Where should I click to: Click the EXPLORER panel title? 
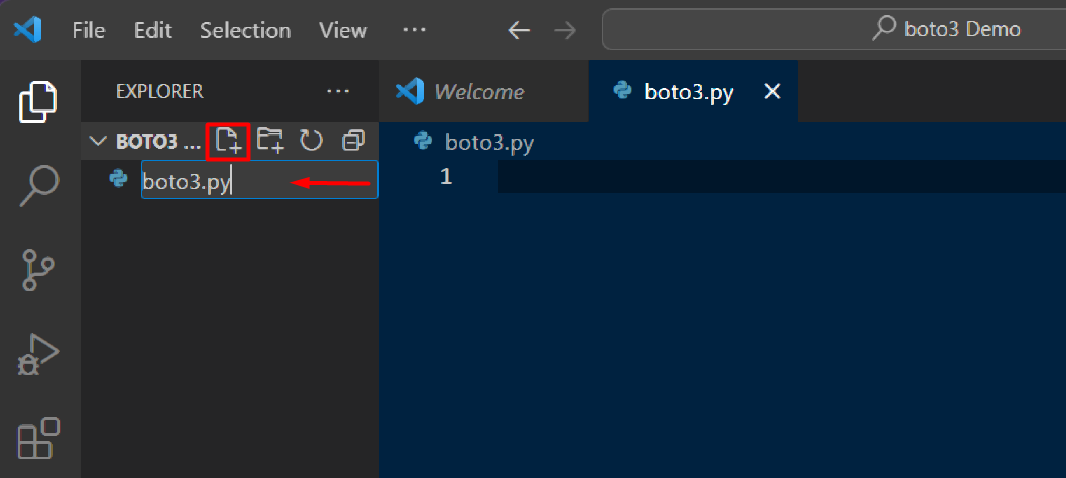[x=160, y=91]
